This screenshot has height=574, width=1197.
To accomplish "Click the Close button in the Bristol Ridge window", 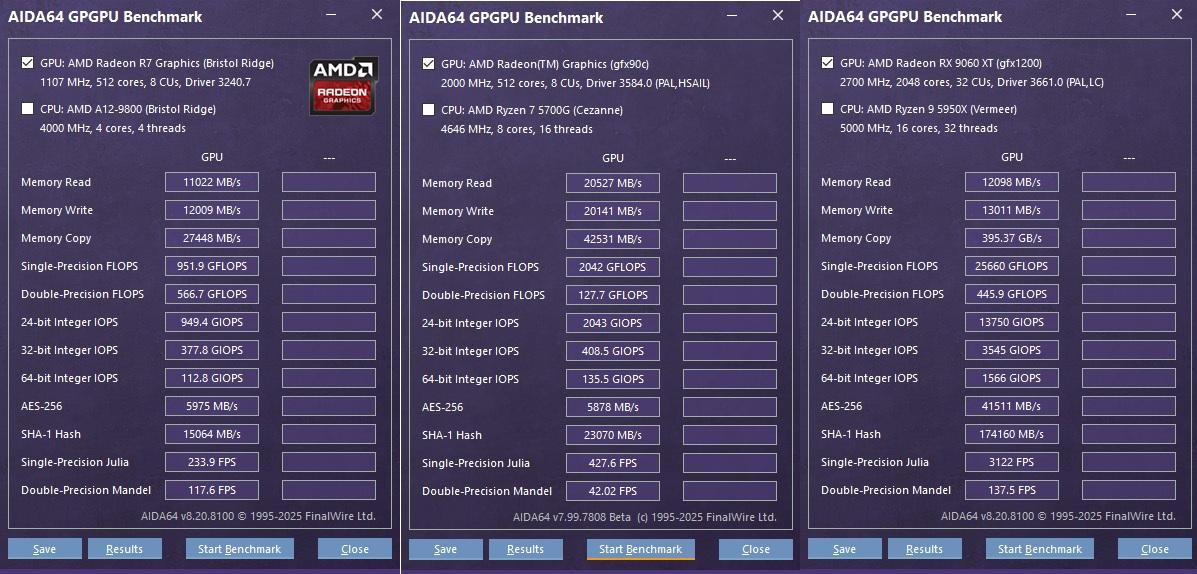I will click(355, 549).
